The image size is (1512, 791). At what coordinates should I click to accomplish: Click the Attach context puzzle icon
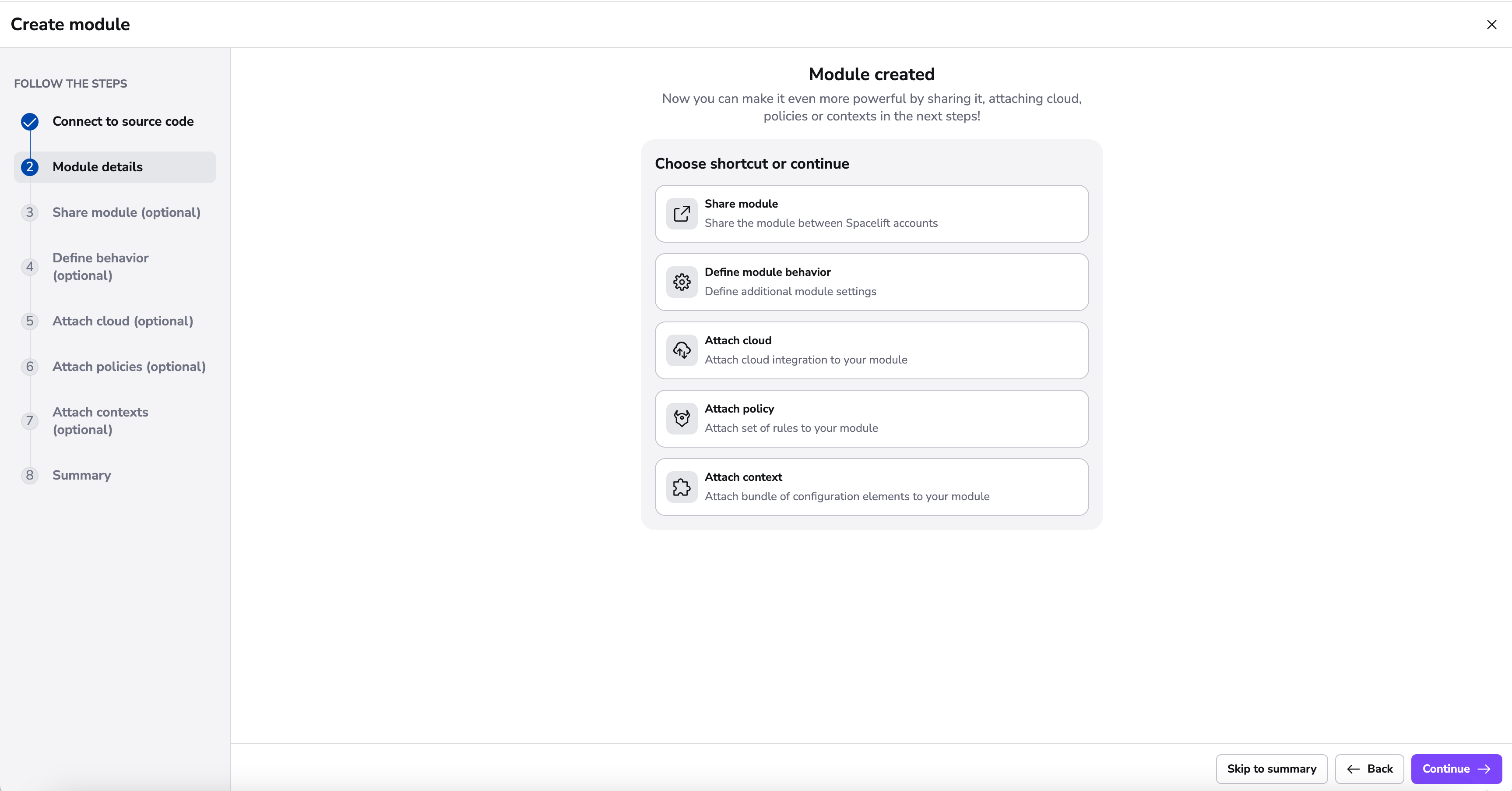tap(682, 487)
